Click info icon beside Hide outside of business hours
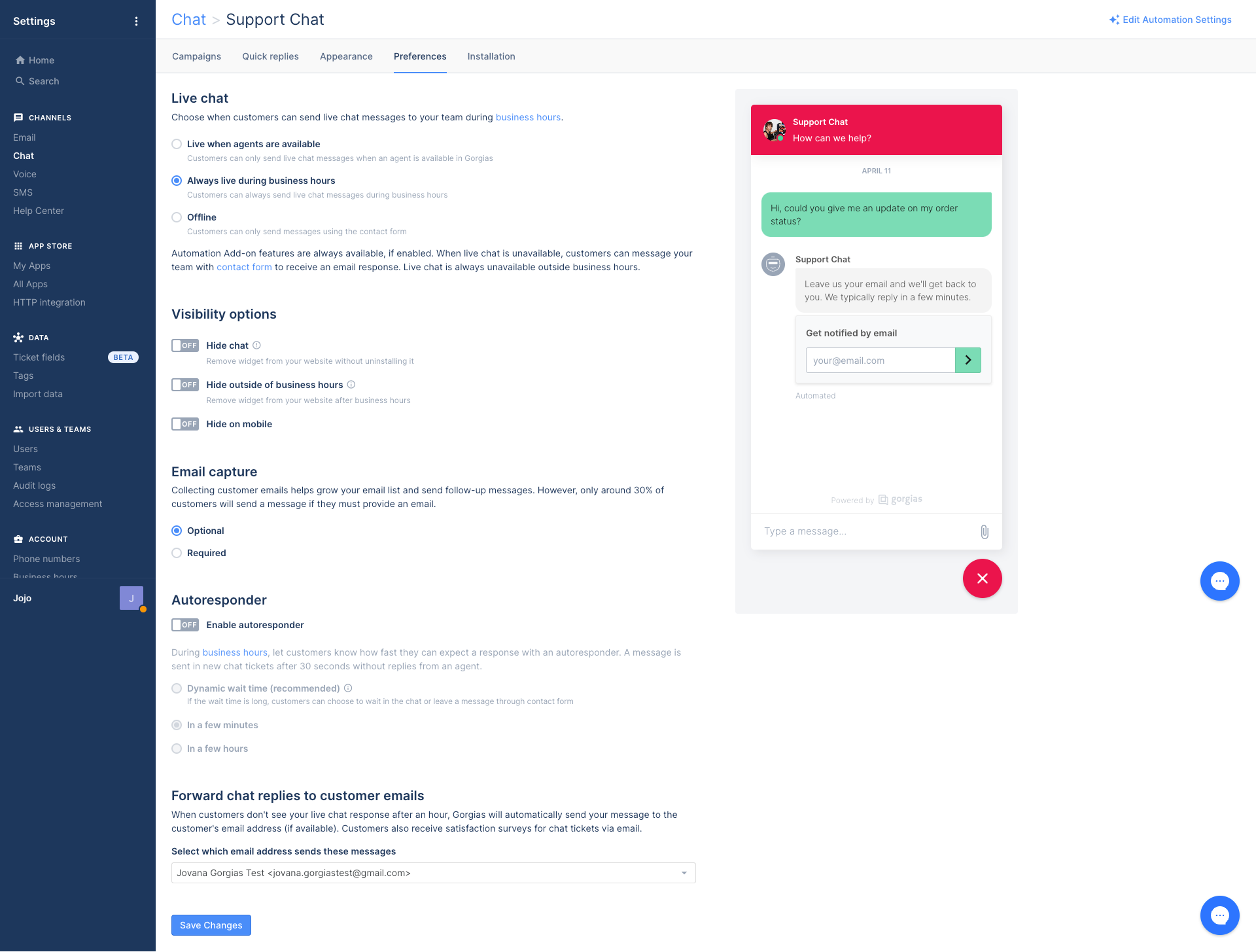The width and height of the screenshot is (1256, 952). (x=351, y=385)
